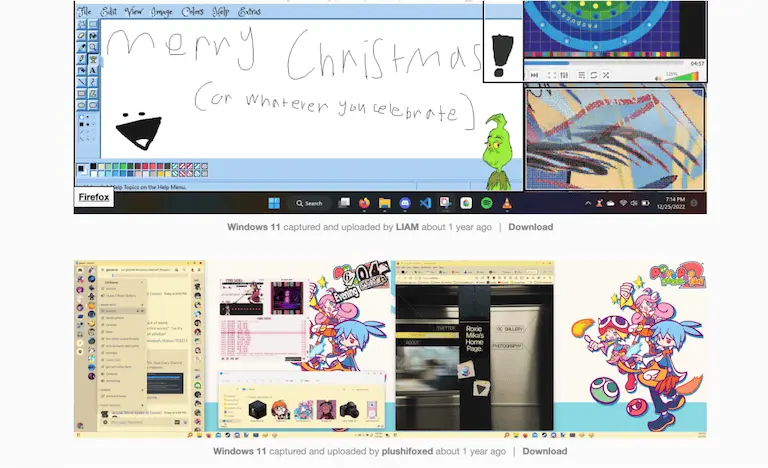
Task: Choose the Ellipse shape tool
Action: coord(82,105)
